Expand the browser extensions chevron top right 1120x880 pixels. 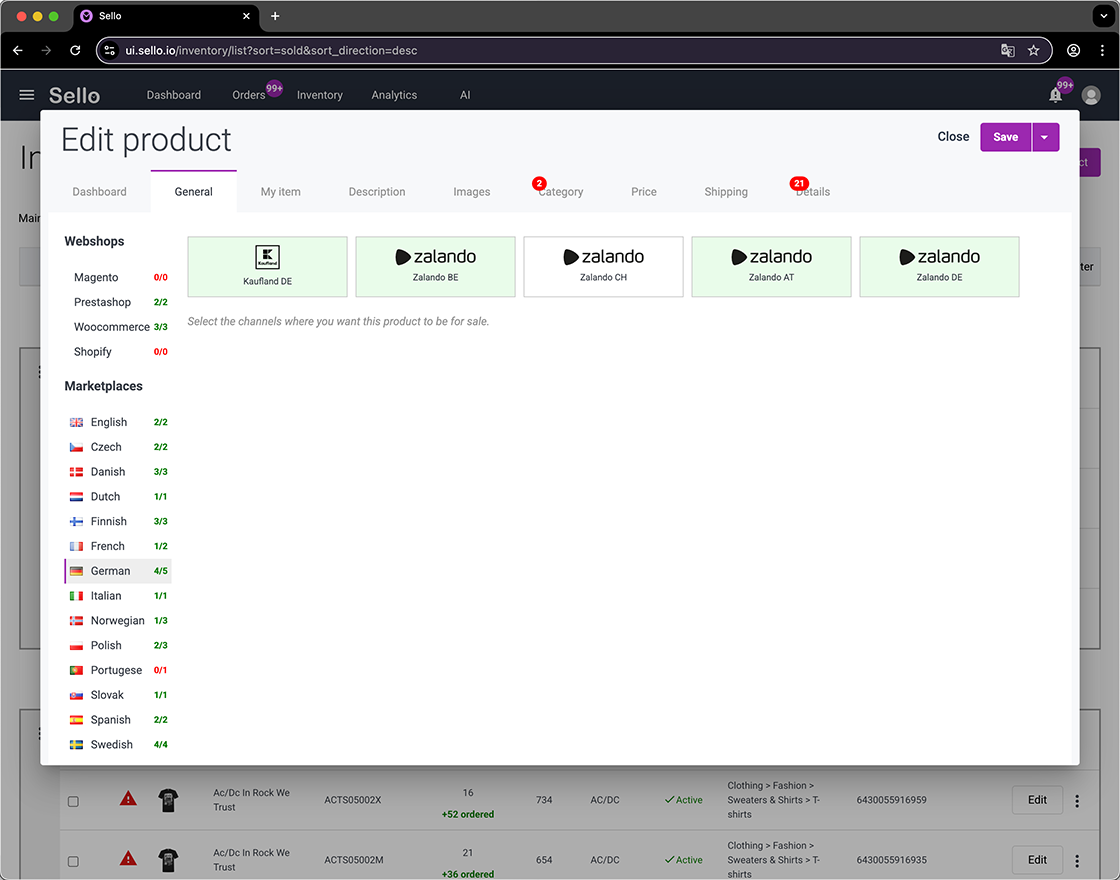click(1104, 16)
